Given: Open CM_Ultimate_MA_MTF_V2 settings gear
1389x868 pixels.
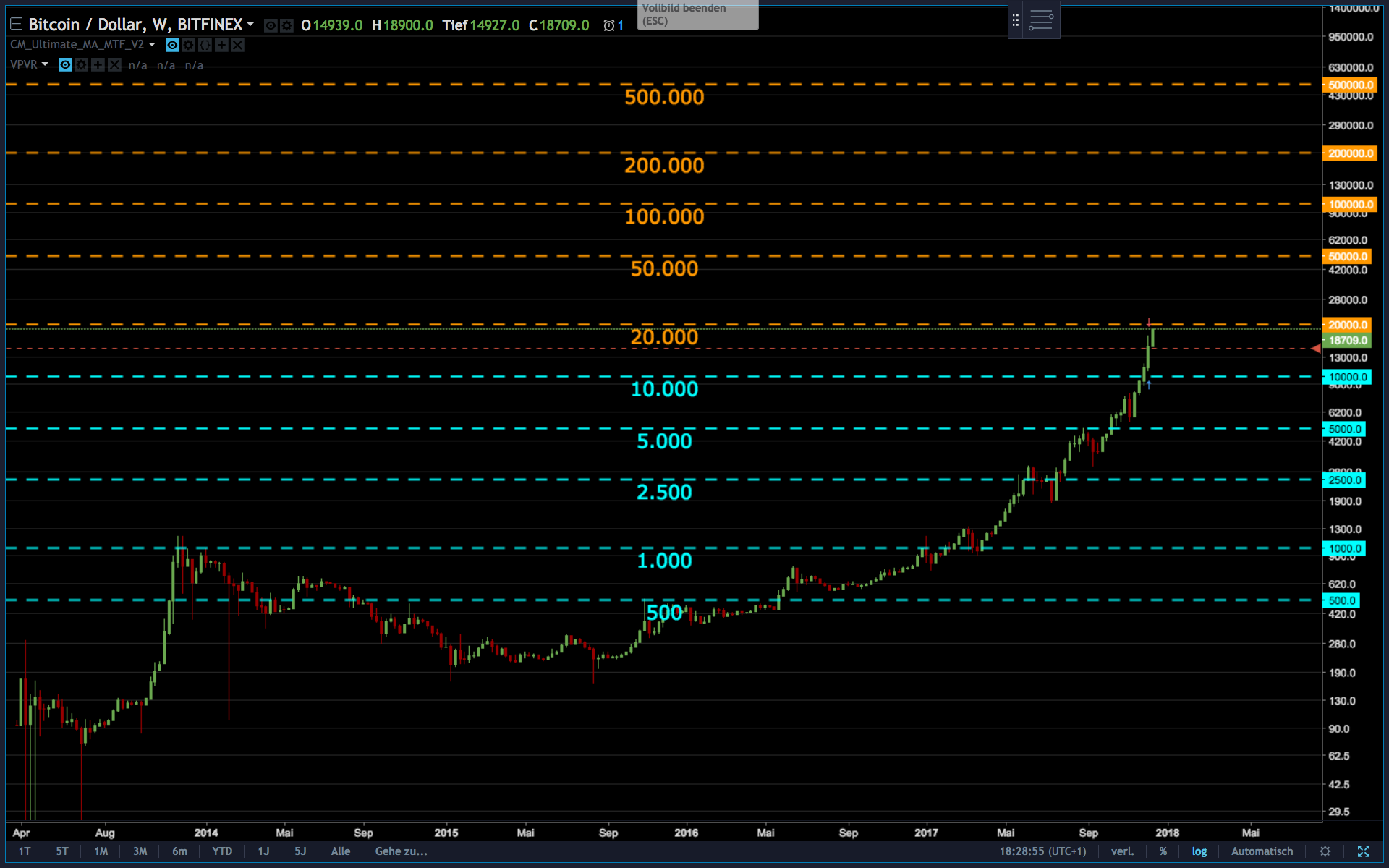Looking at the screenshot, I should pos(188,45).
